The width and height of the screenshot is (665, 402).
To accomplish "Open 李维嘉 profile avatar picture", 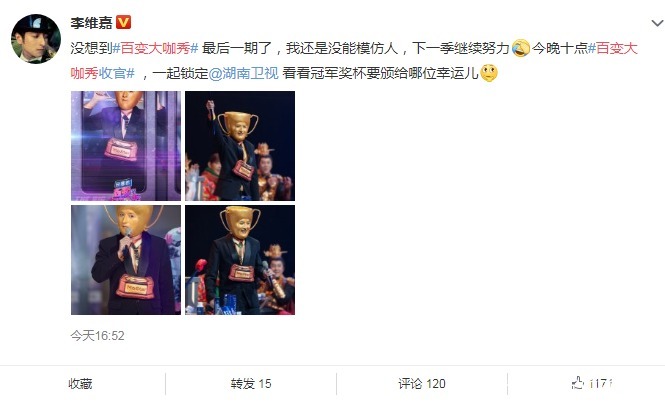I will (36, 39).
